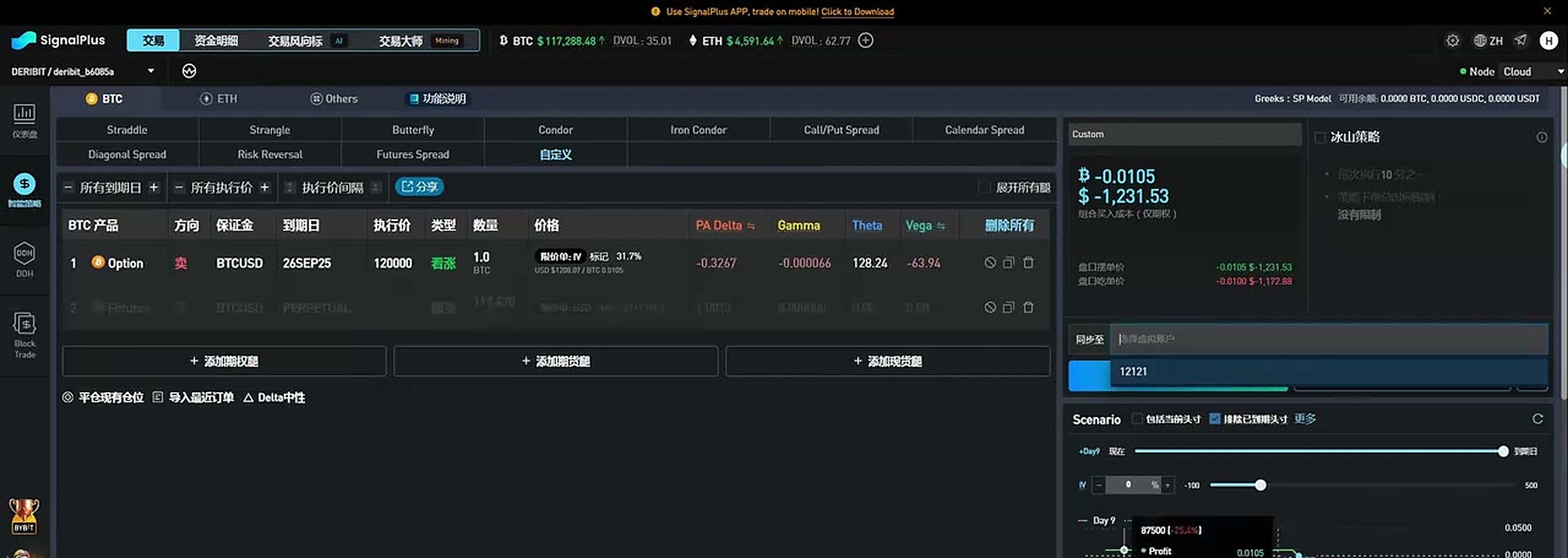Image resolution: width=1568 pixels, height=558 pixels.
Task: Select the 12121 virtual account option
Action: pos(1329,372)
